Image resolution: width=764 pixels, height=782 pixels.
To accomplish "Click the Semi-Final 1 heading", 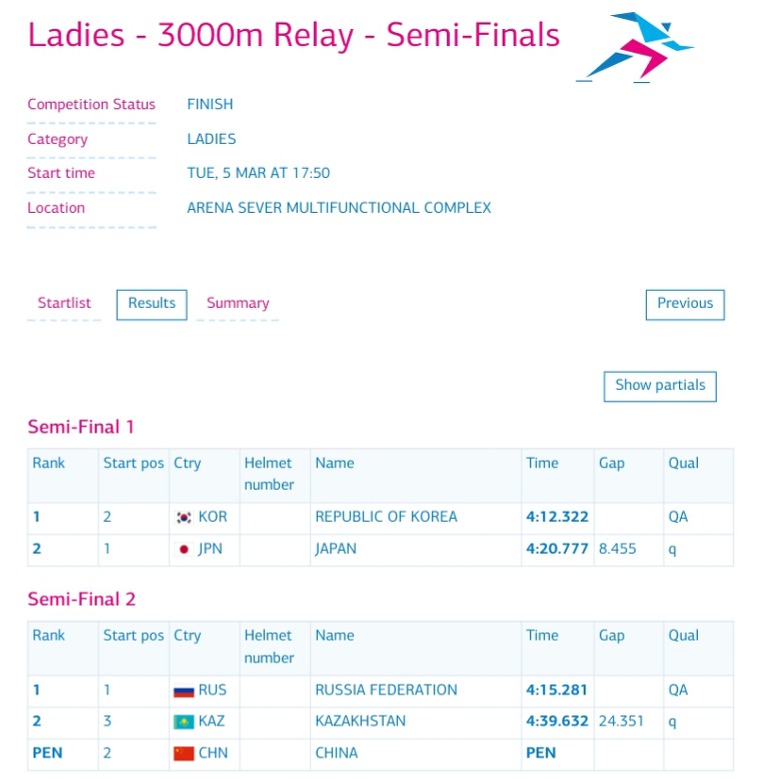I will click(81, 427).
